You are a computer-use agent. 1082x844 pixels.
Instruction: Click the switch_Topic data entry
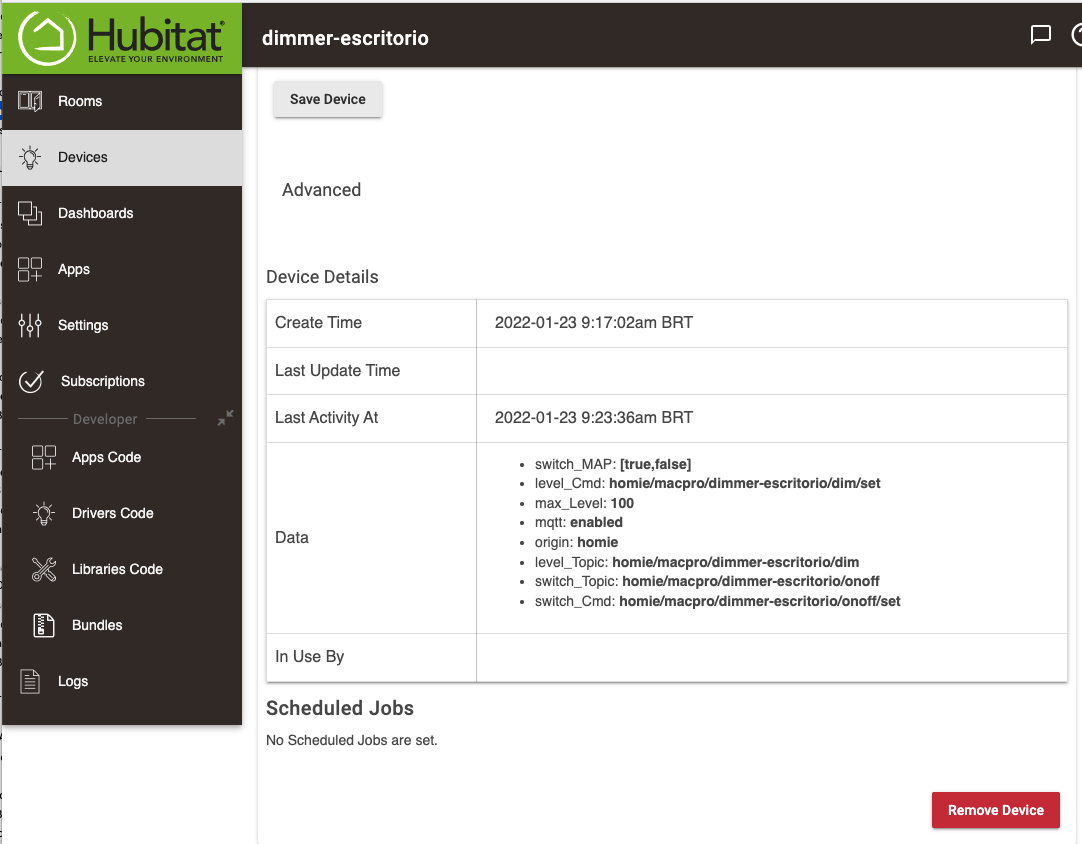tap(707, 581)
